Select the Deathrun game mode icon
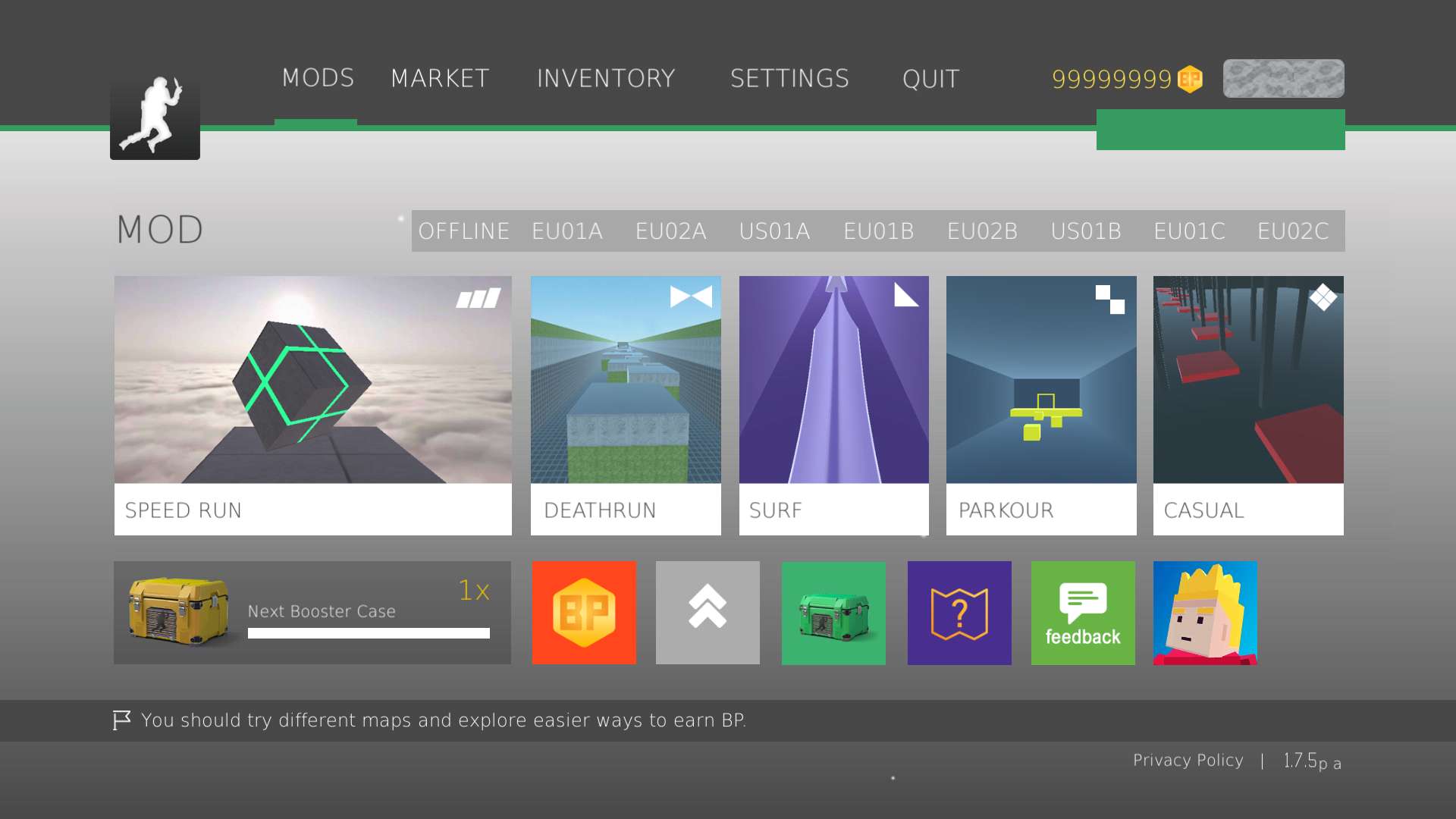This screenshot has height=819, width=1456. click(x=626, y=405)
